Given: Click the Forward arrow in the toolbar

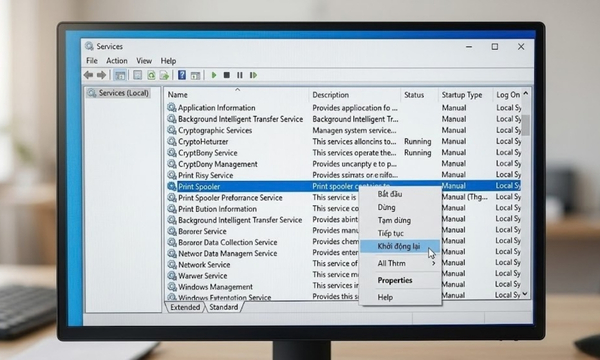Looking at the screenshot, I should 101,75.
